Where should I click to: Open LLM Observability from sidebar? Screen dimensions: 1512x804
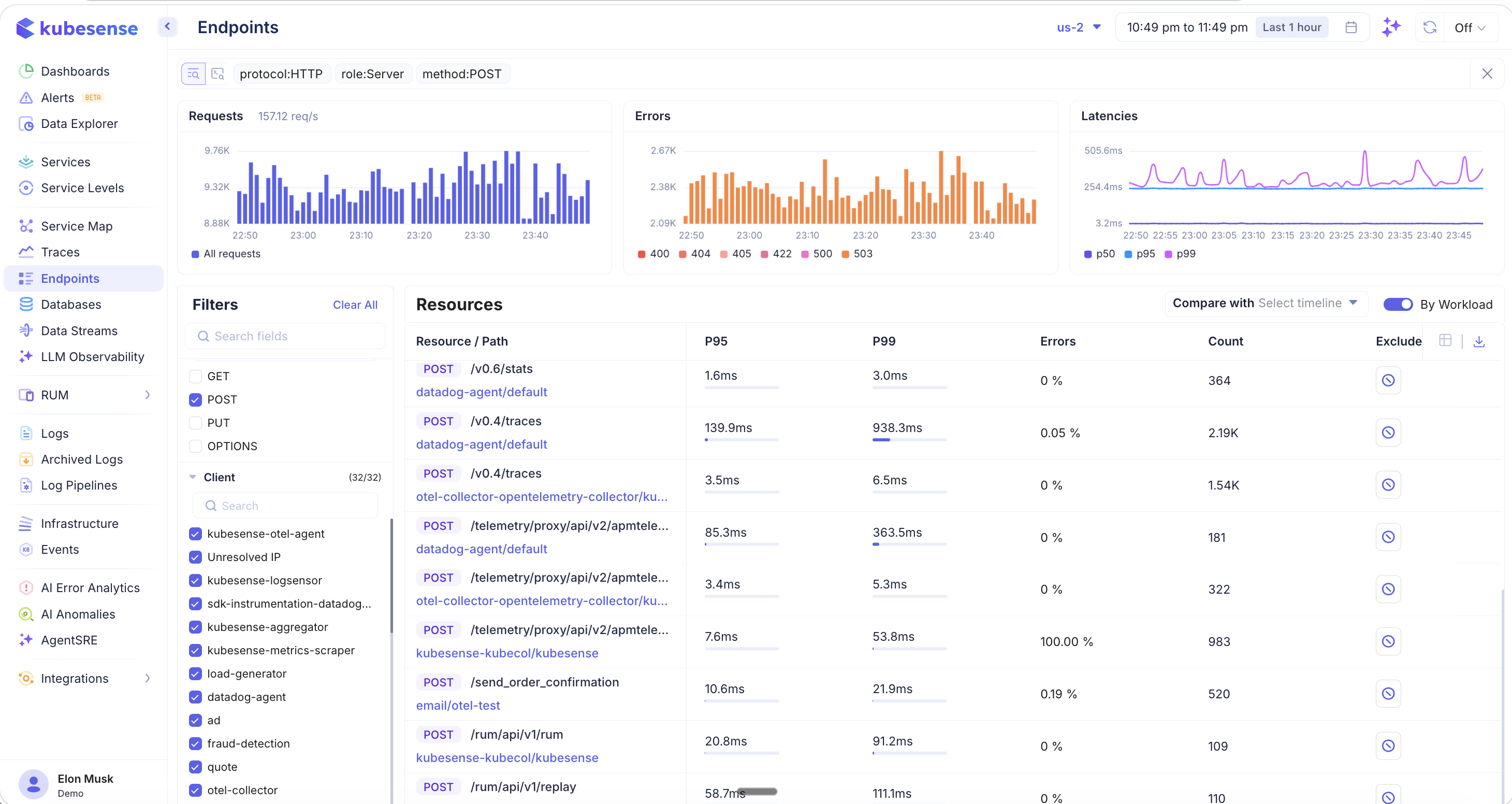pos(93,356)
